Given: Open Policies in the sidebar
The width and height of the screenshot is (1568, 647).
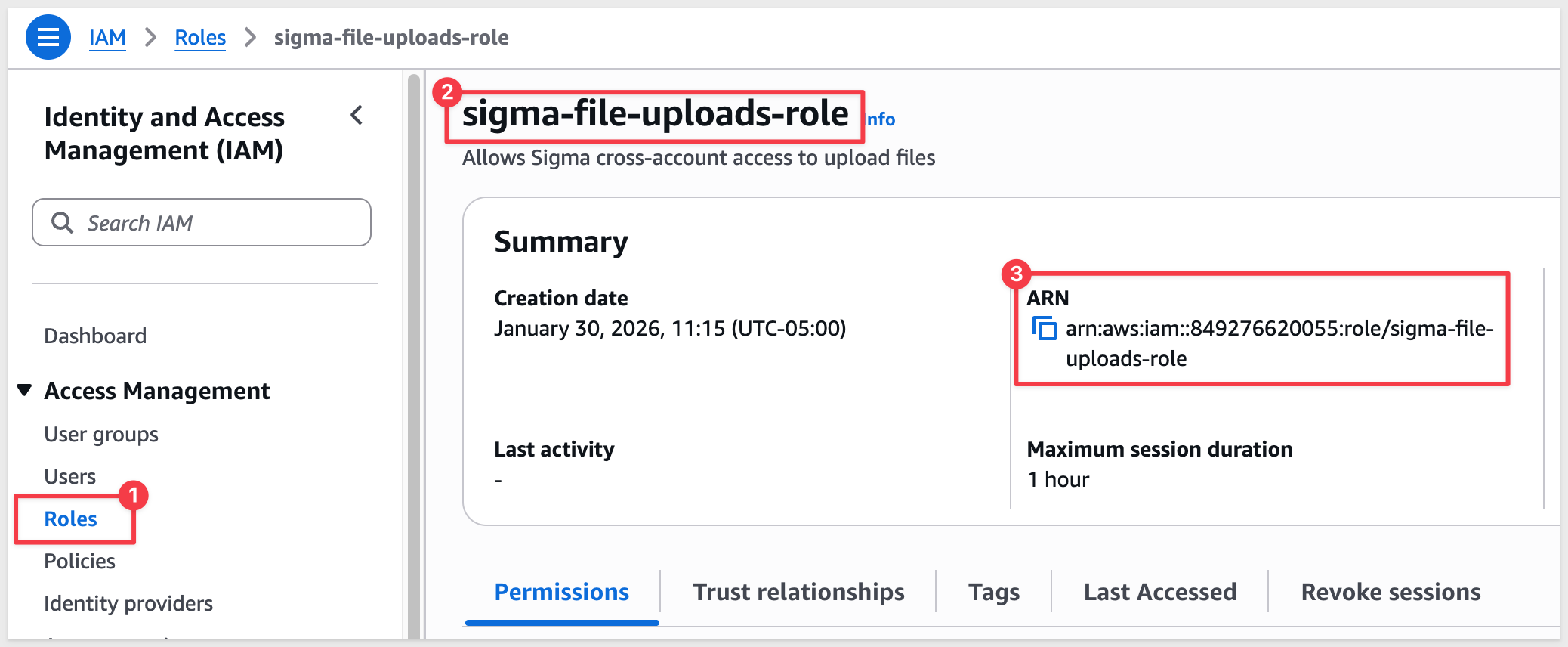Looking at the screenshot, I should point(79,561).
